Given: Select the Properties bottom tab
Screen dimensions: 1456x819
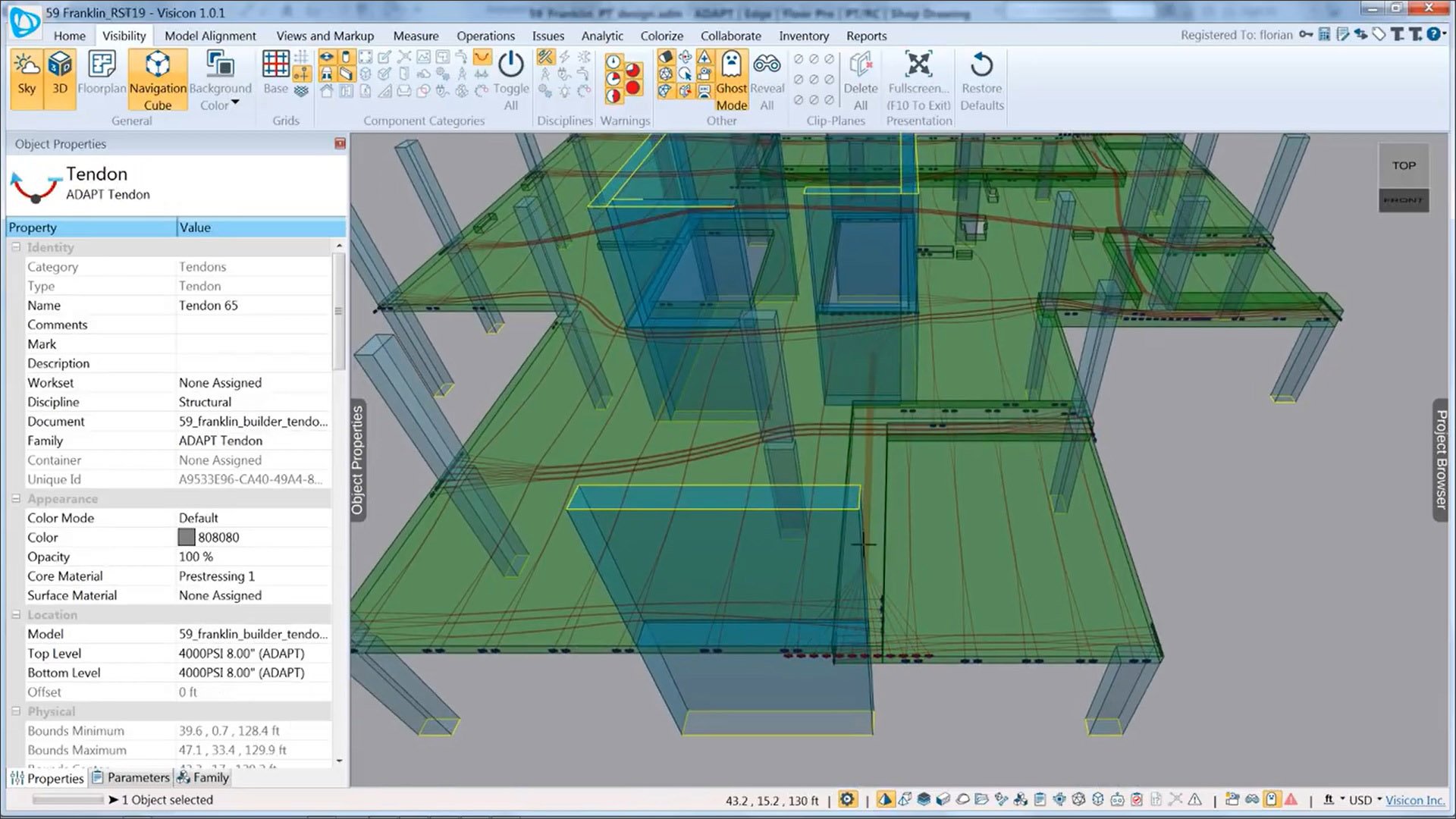Looking at the screenshot, I should (x=47, y=778).
